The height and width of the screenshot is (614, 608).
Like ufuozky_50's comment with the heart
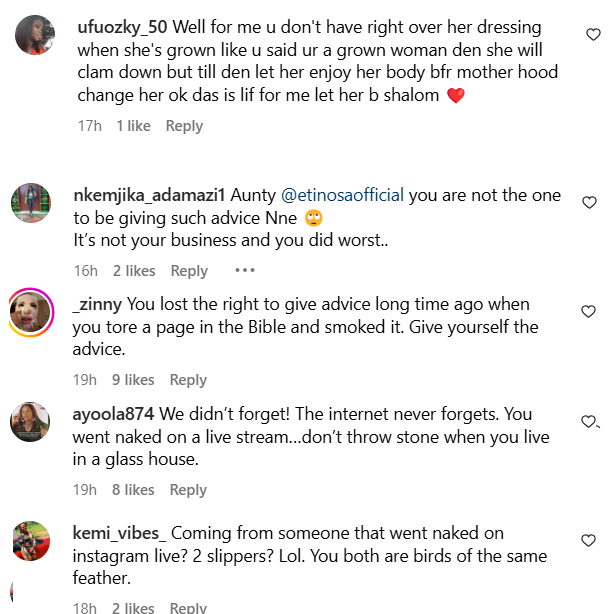click(591, 35)
